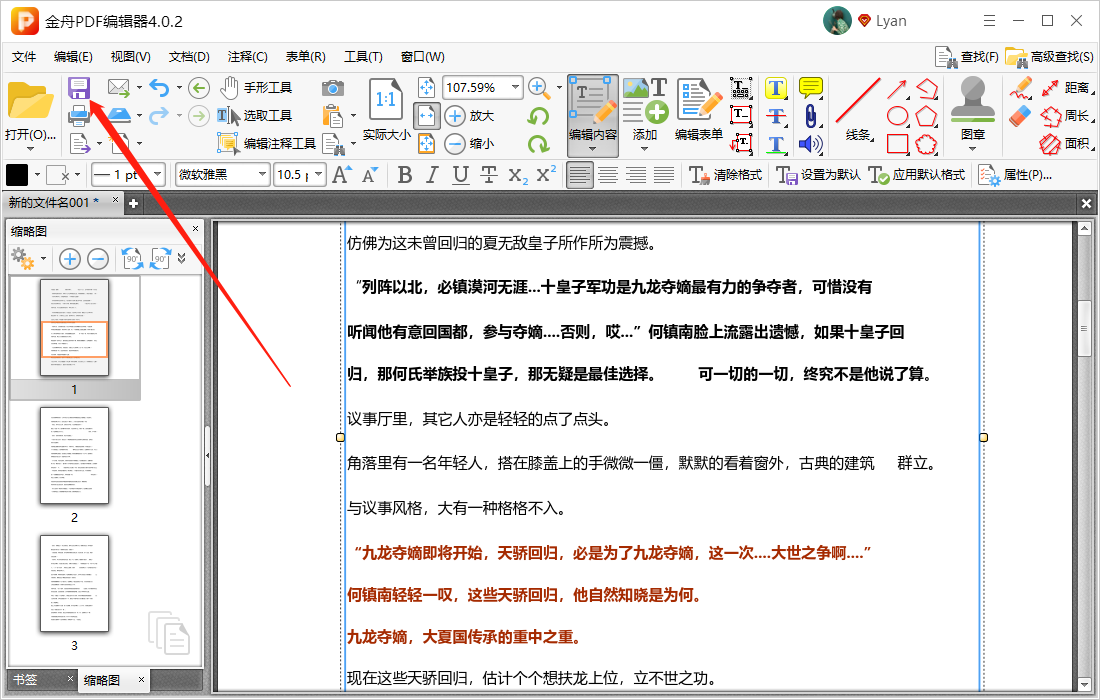This screenshot has width=1100, height=700.
Task: Open the 编辑注释工具 annotation editor
Action: 250,142
